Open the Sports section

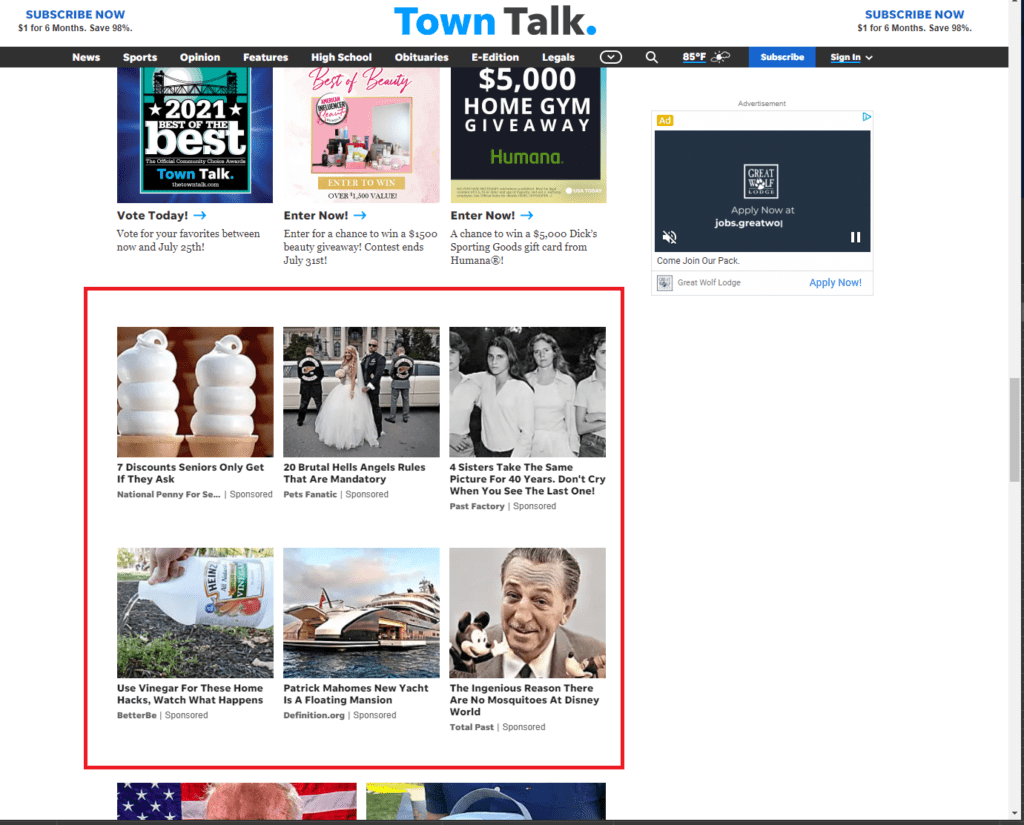140,57
